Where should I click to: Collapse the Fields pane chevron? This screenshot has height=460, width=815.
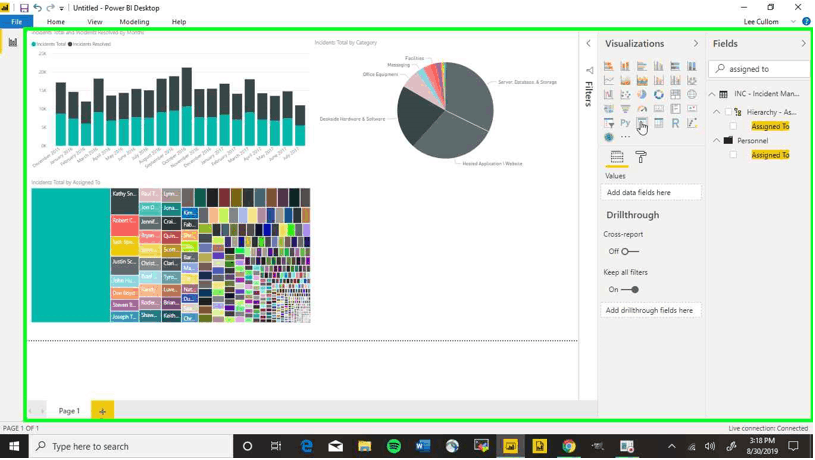(x=804, y=44)
